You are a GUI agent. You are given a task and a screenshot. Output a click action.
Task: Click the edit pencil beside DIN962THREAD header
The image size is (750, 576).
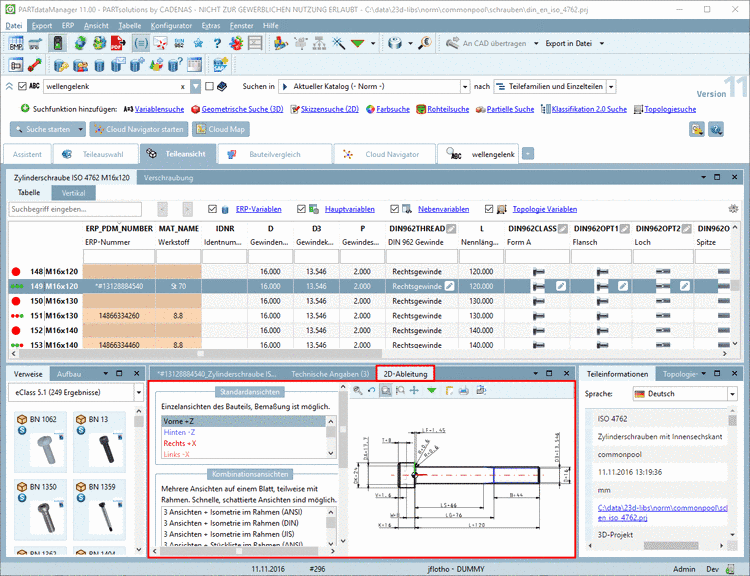(x=451, y=229)
